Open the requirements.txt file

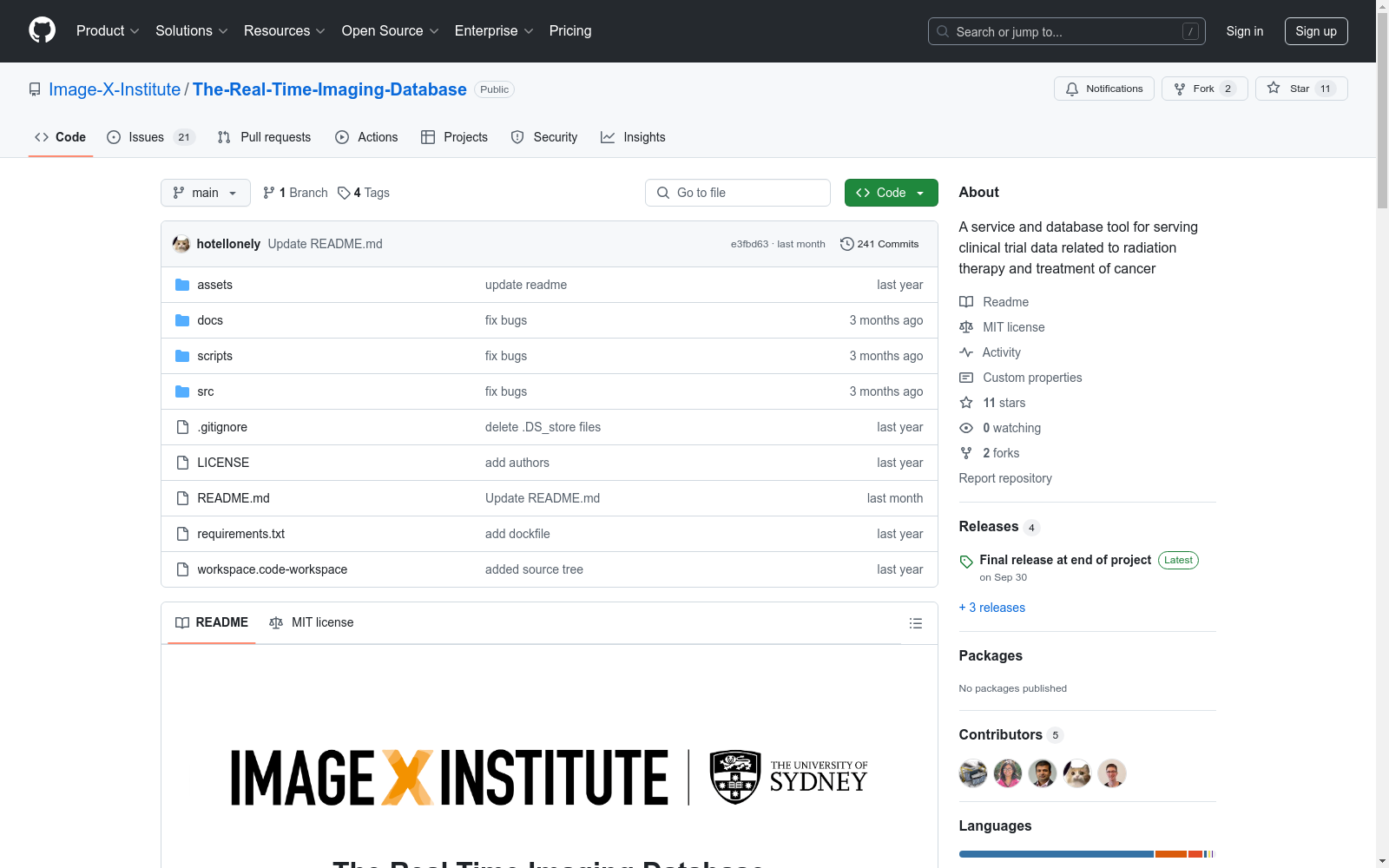[240, 534]
